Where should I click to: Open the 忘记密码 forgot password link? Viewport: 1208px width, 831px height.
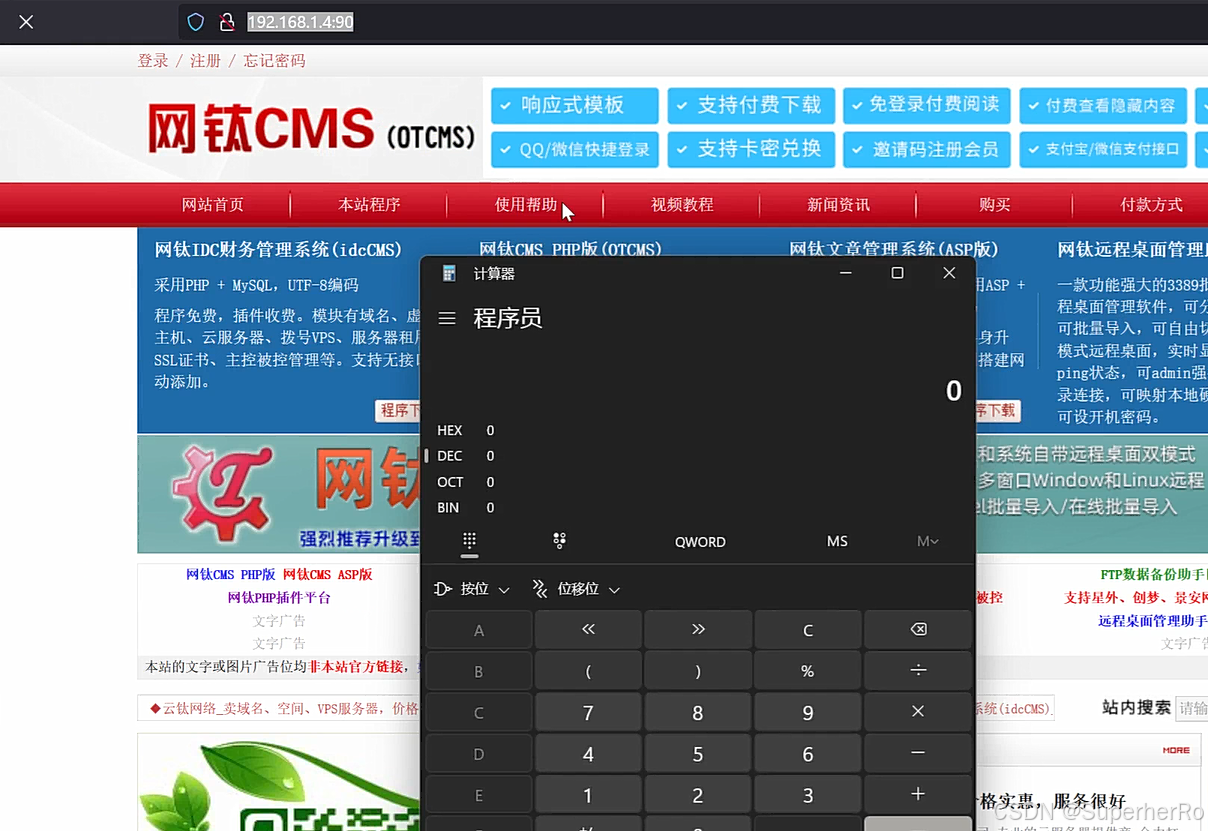click(x=274, y=61)
